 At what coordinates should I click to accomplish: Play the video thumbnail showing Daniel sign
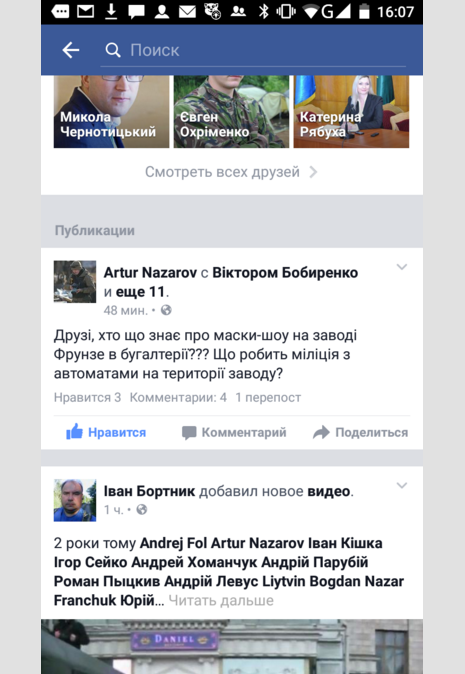pos(232,646)
